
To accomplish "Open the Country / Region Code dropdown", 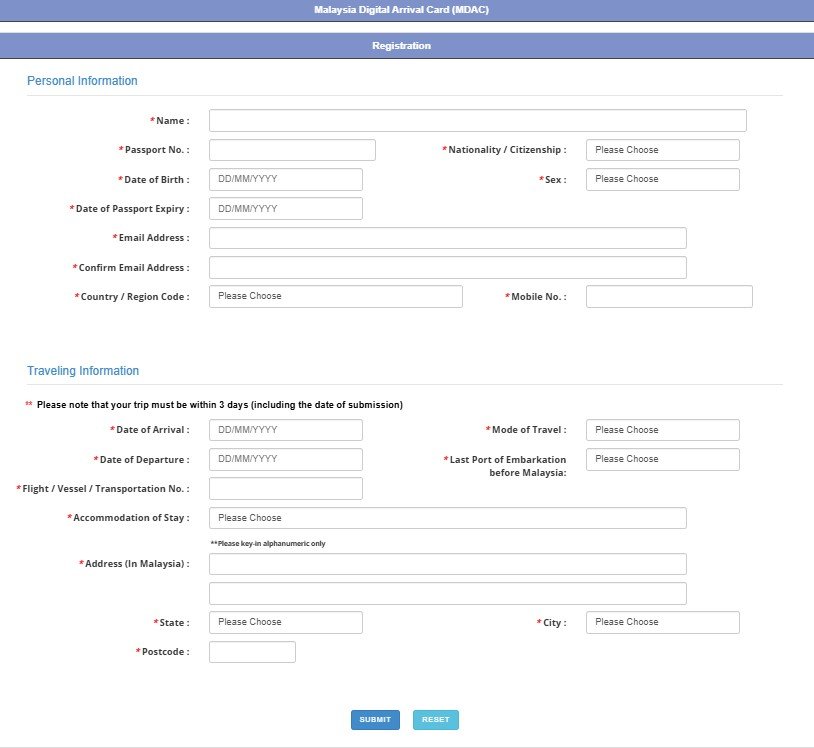I will pyautogui.click(x=335, y=296).
